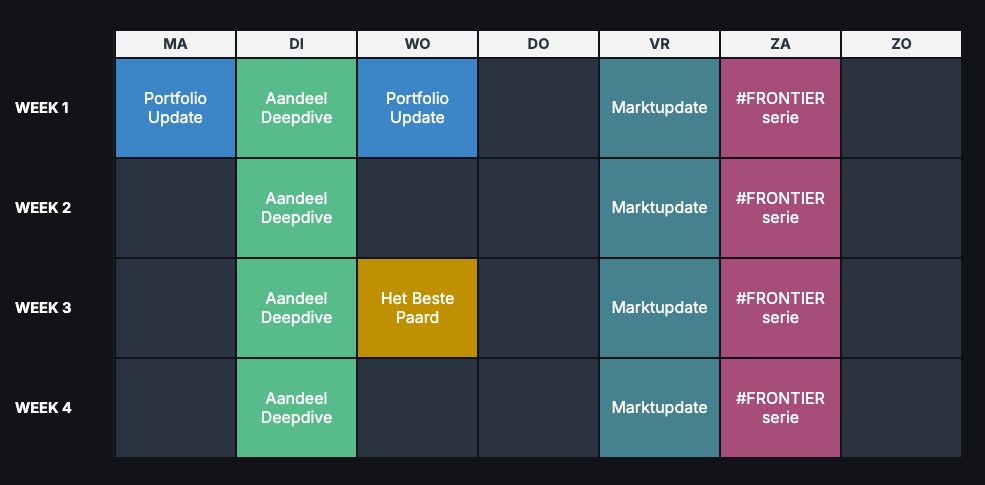Image resolution: width=985 pixels, height=485 pixels.
Task: Click the WEEK 3 row label
Action: 43,308
